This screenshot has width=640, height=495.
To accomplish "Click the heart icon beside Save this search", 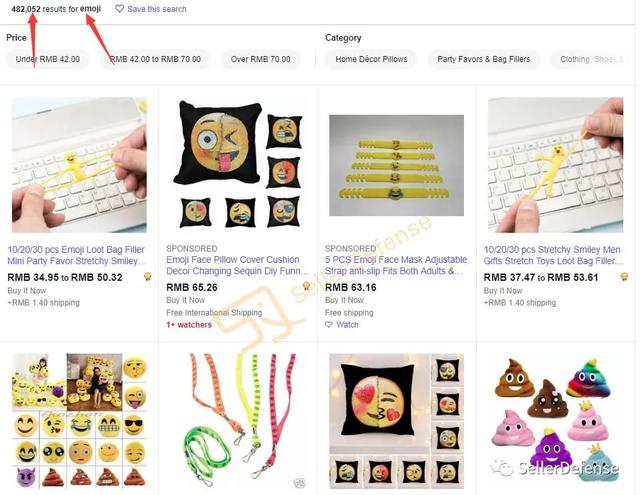I will 119,9.
